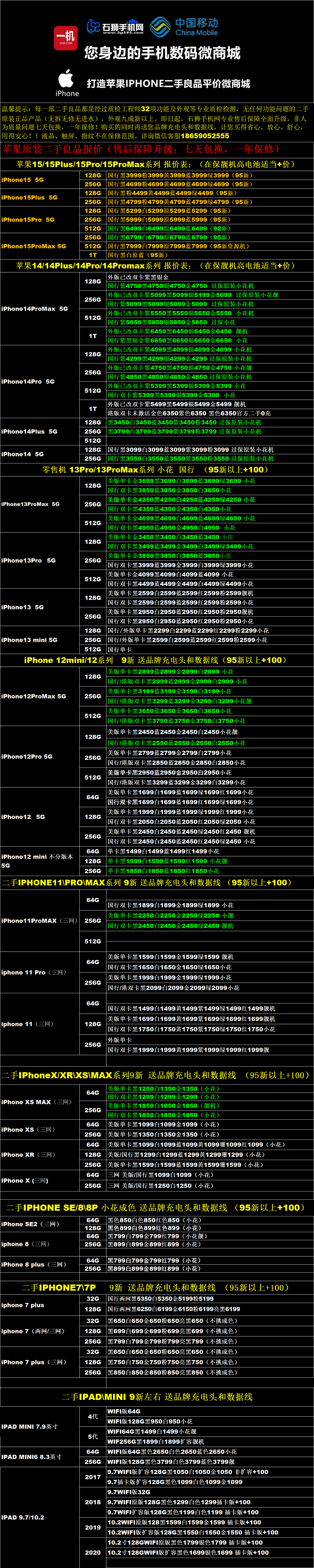Click the 2018 year cell
The height and width of the screenshot is (1568, 314).
pos(93,1502)
